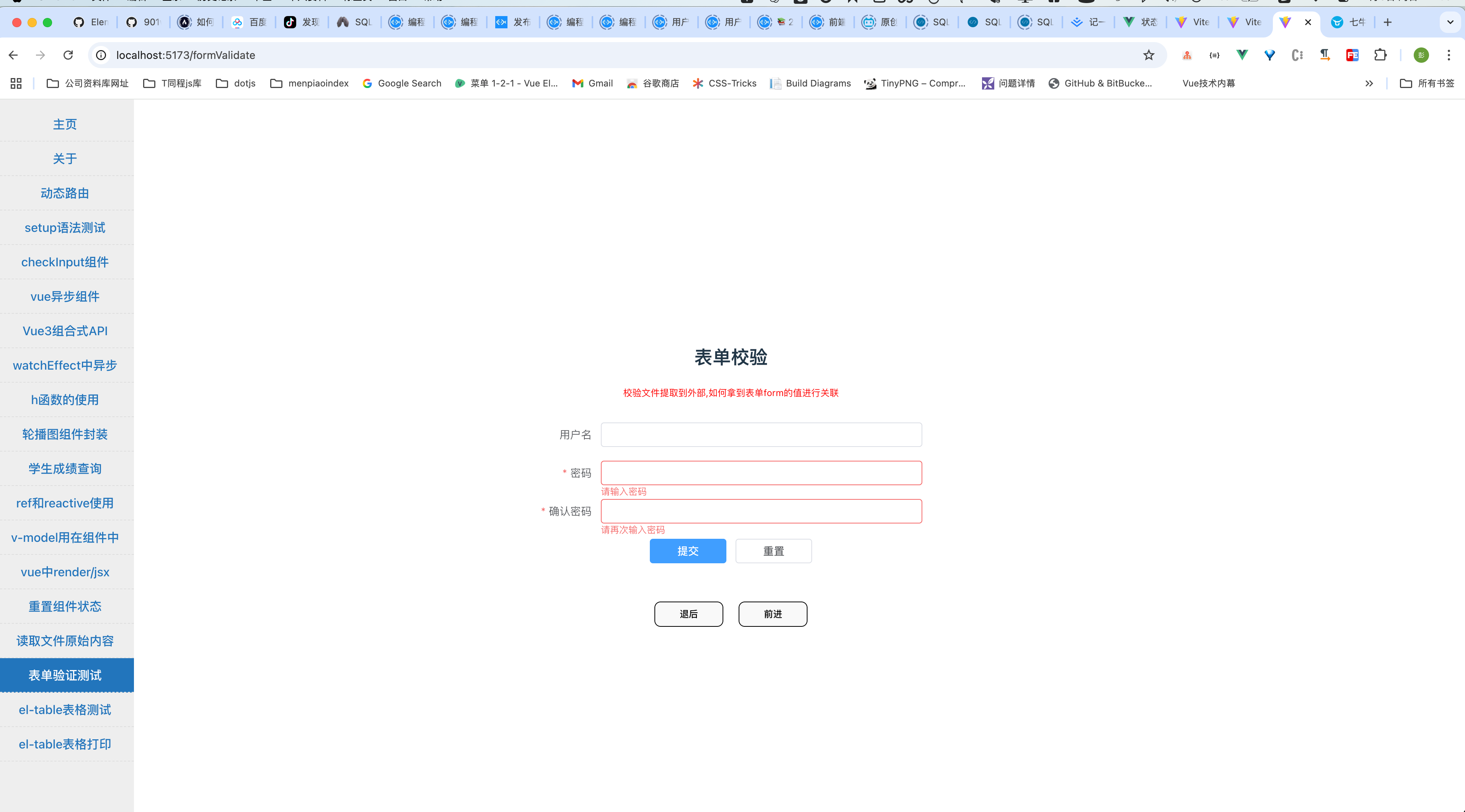Viewport: 1465px width, 812px height.
Task: Open T同程js库 bookmark folder
Action: [172, 83]
